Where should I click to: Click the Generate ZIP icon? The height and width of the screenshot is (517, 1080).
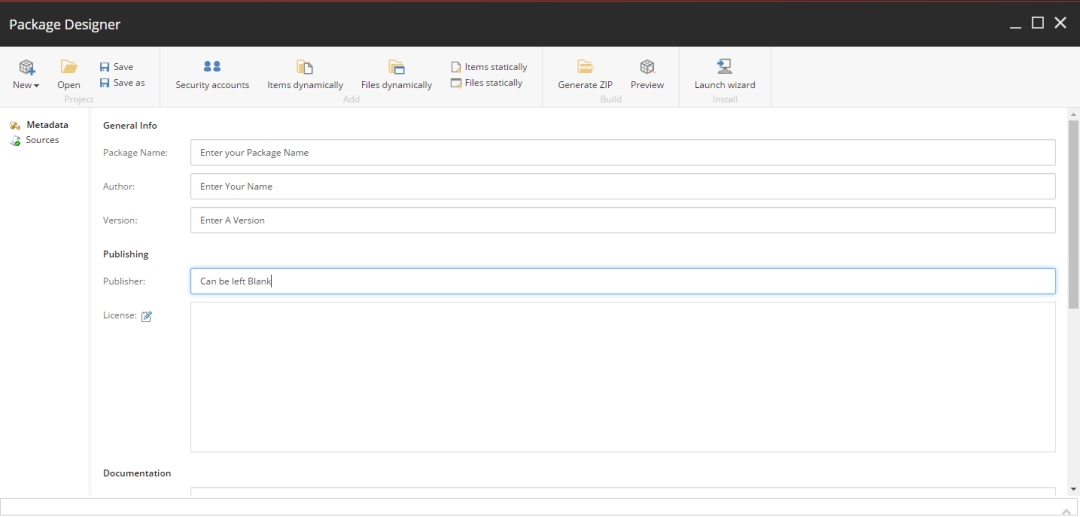click(585, 68)
